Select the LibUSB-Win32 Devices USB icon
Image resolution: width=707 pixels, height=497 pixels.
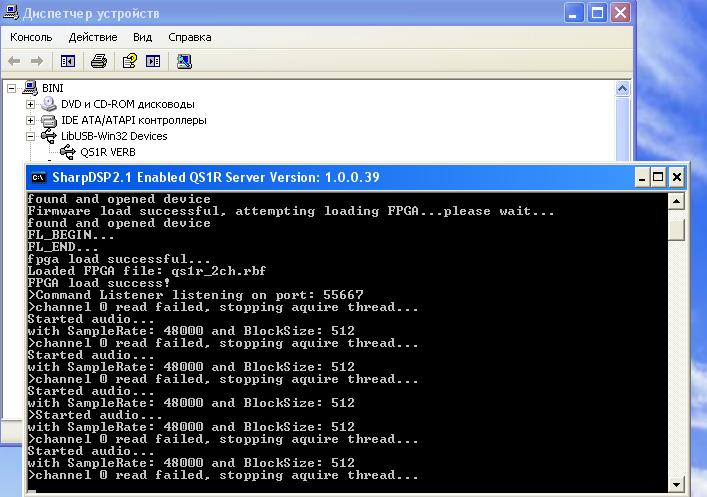tap(49, 136)
